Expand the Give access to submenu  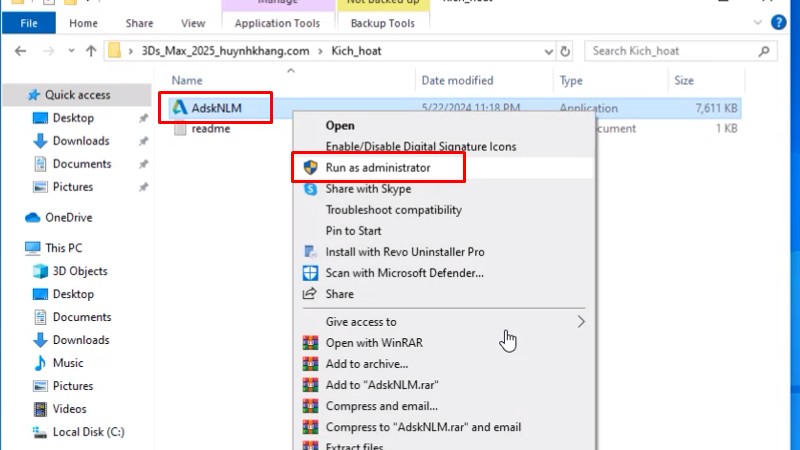(x=581, y=322)
